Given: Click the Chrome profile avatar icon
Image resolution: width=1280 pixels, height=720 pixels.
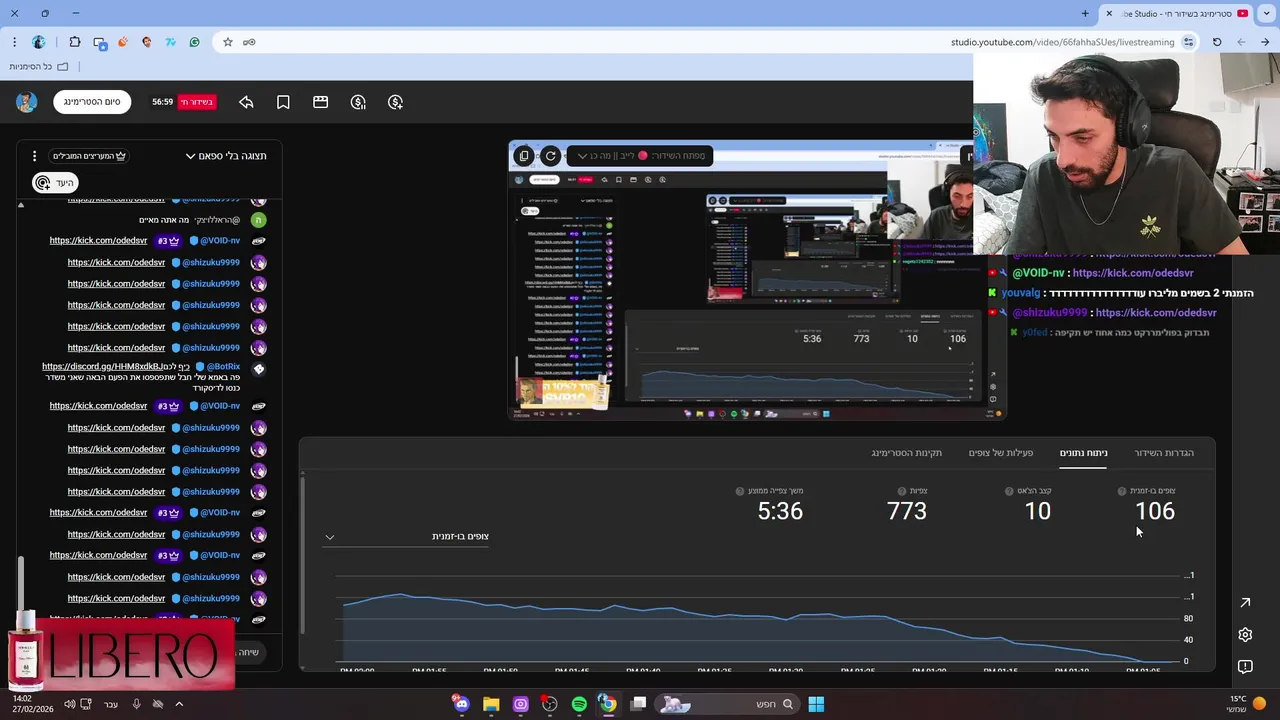Looking at the screenshot, I should [x=39, y=42].
